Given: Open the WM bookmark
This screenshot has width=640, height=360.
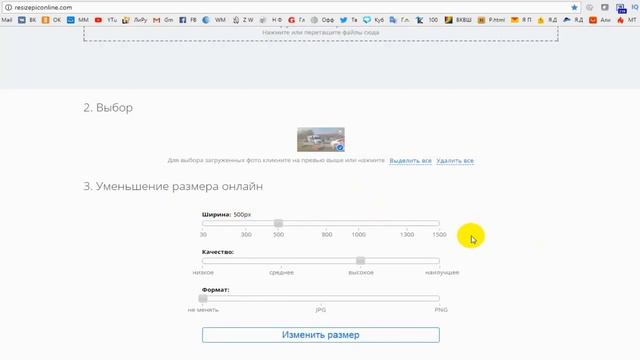Looking at the screenshot, I should [x=214, y=20].
